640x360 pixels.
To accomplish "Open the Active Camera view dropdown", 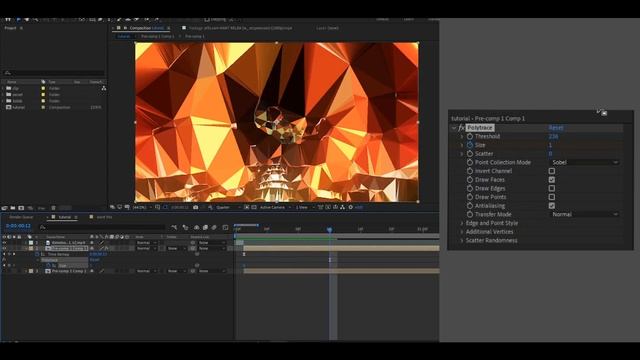I will (x=276, y=207).
